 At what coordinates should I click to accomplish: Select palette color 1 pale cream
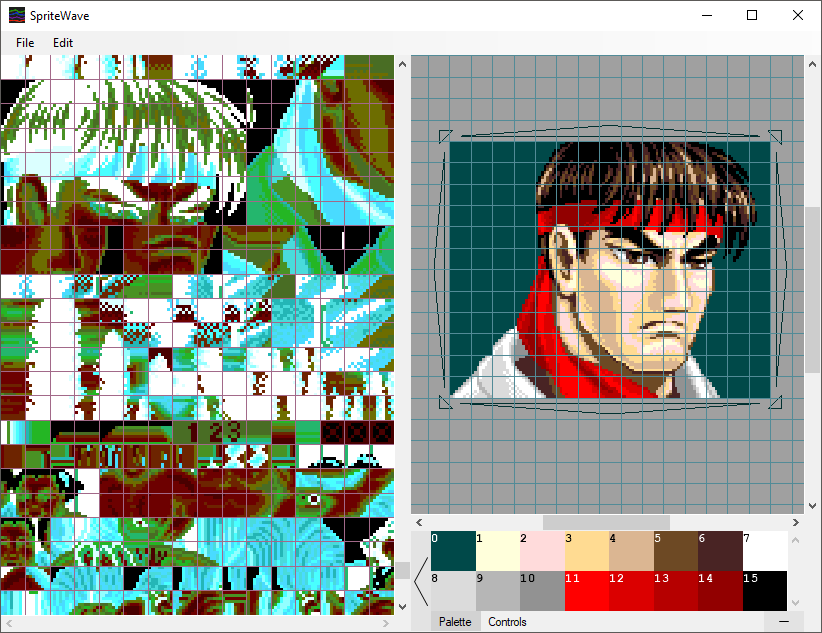498,551
